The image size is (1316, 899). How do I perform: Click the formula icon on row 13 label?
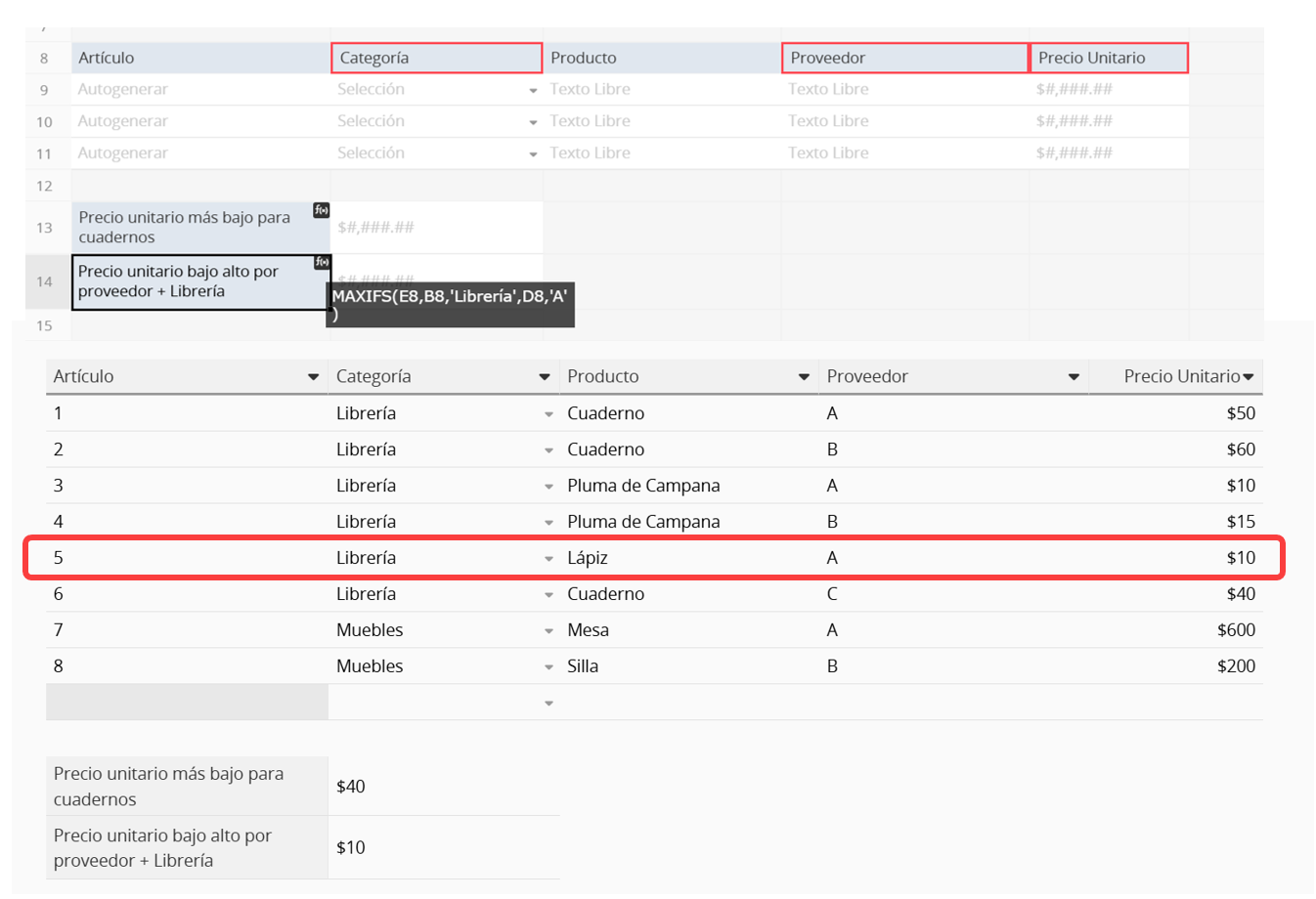321,210
